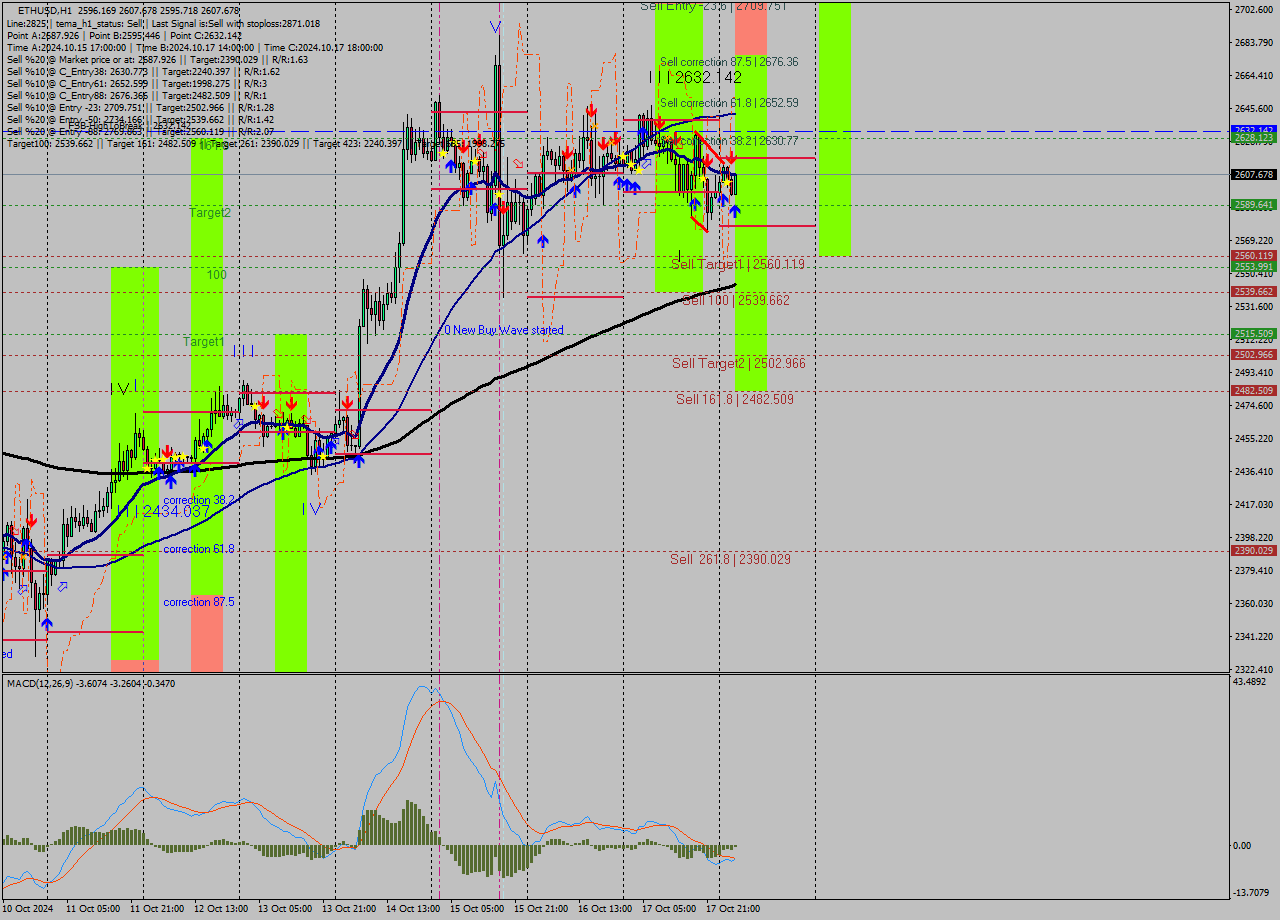Click the 'I I I 2434.037' wave label
1280x920 pixels.
pyautogui.click(x=163, y=511)
